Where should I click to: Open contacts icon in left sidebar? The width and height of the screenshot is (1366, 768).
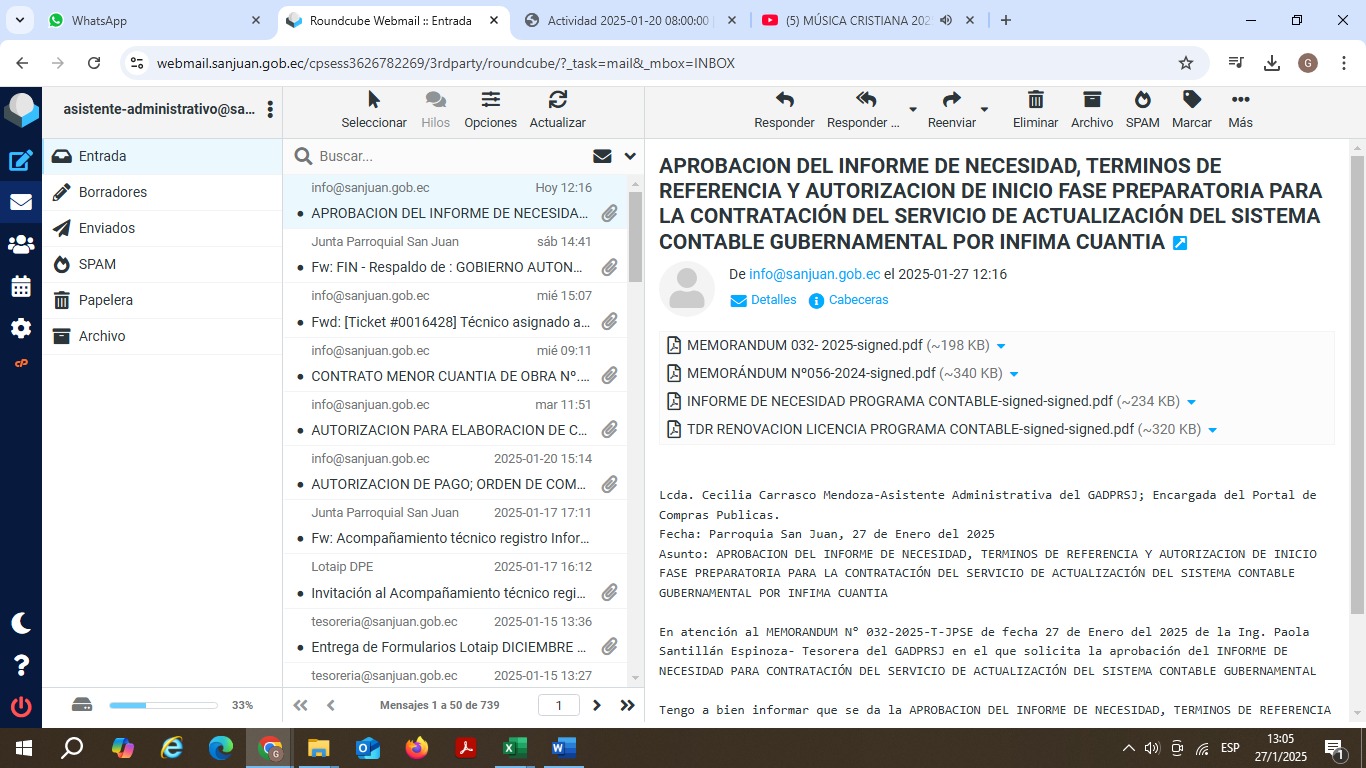coord(21,244)
